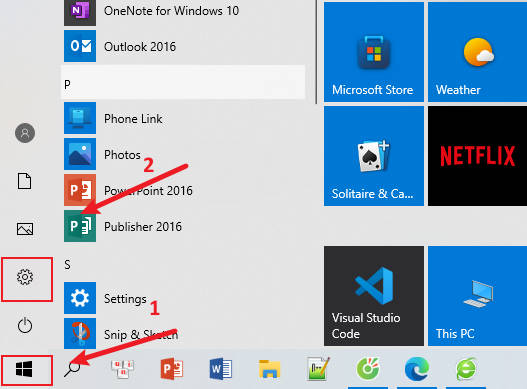527x389 pixels.
Task: Open Word from the taskbar
Action: click(220, 369)
